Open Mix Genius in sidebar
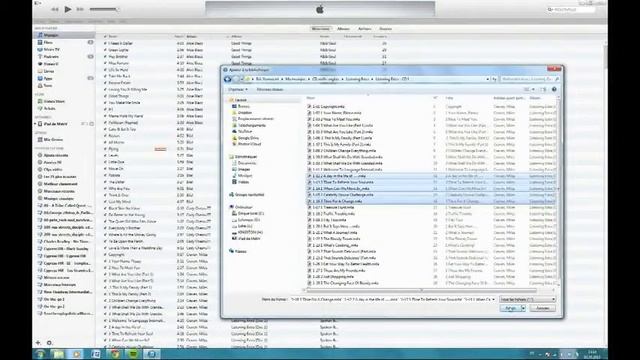 (53, 140)
